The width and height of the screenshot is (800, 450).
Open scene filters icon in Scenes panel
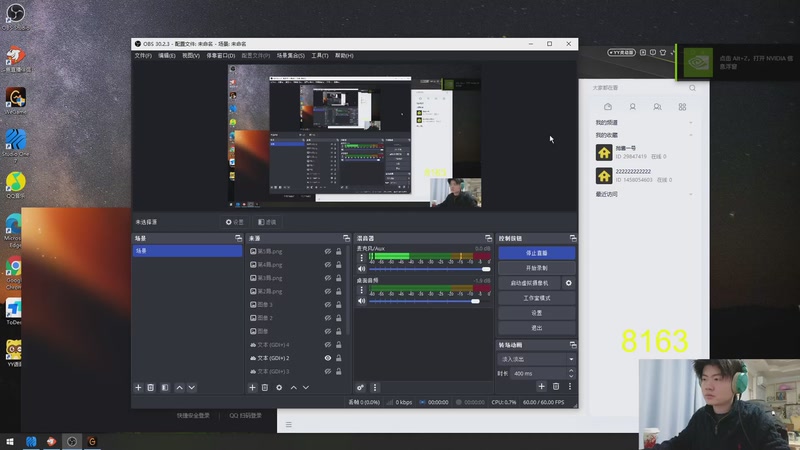[x=165, y=388]
